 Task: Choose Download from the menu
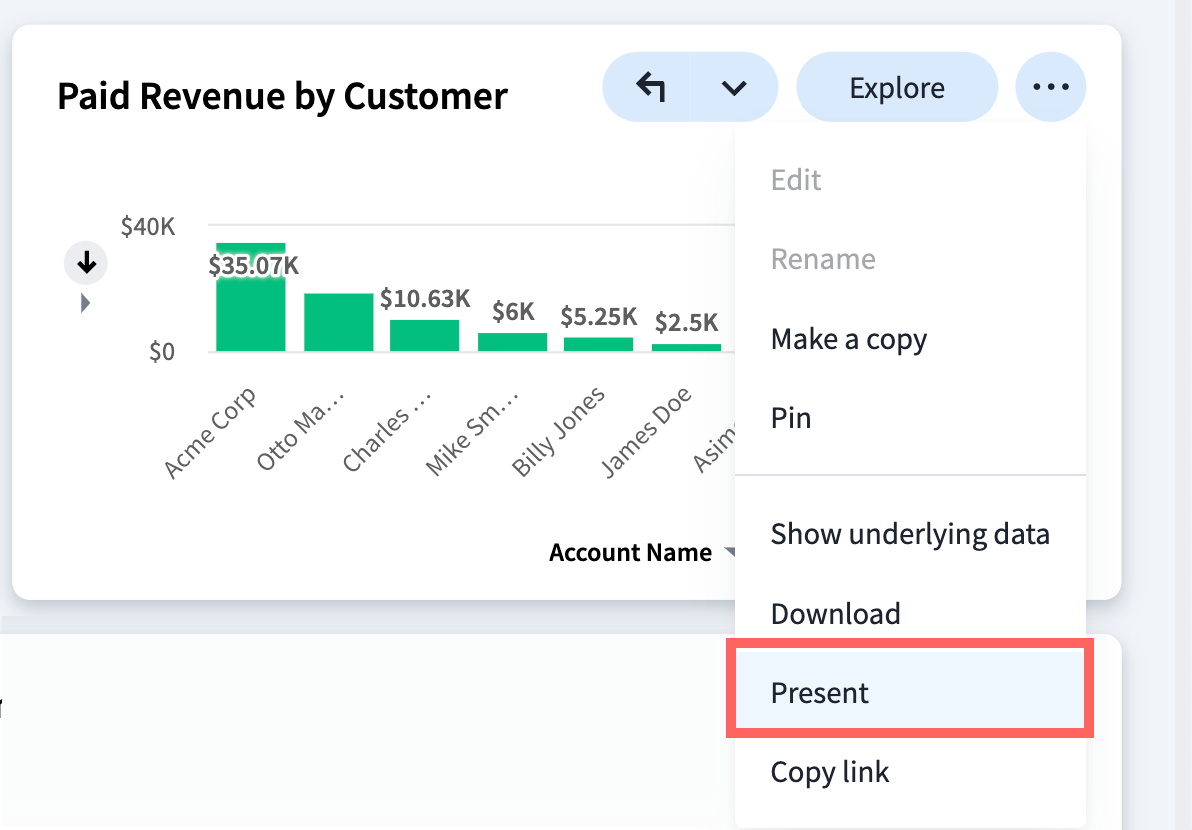(835, 613)
